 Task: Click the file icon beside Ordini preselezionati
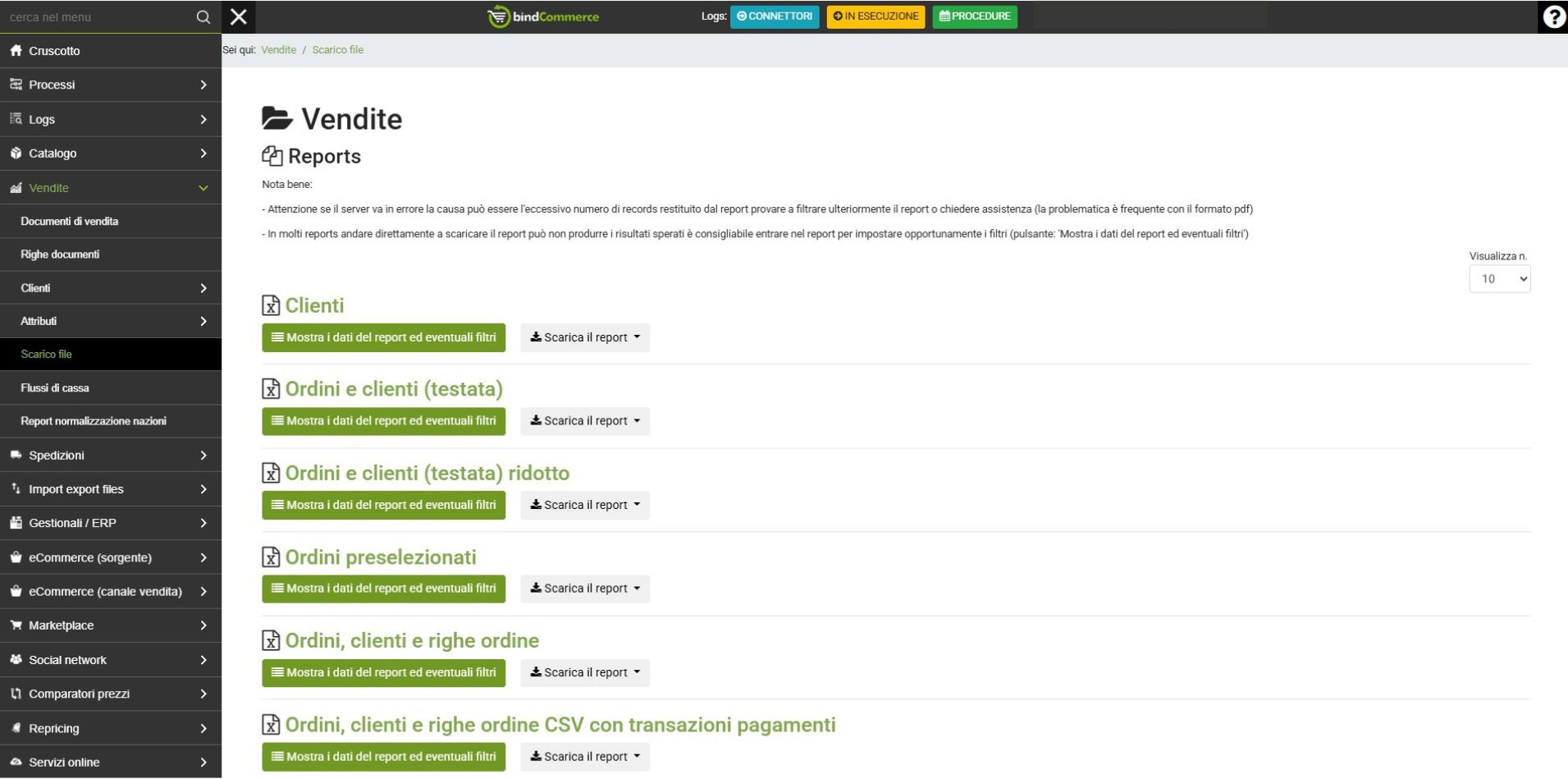click(x=271, y=557)
